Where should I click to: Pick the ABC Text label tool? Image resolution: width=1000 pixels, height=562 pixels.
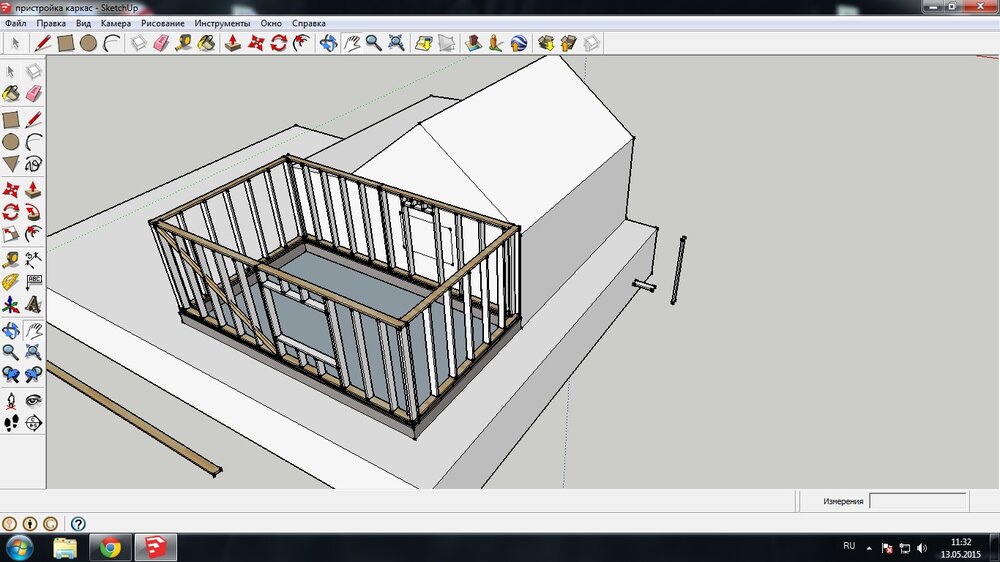33,282
